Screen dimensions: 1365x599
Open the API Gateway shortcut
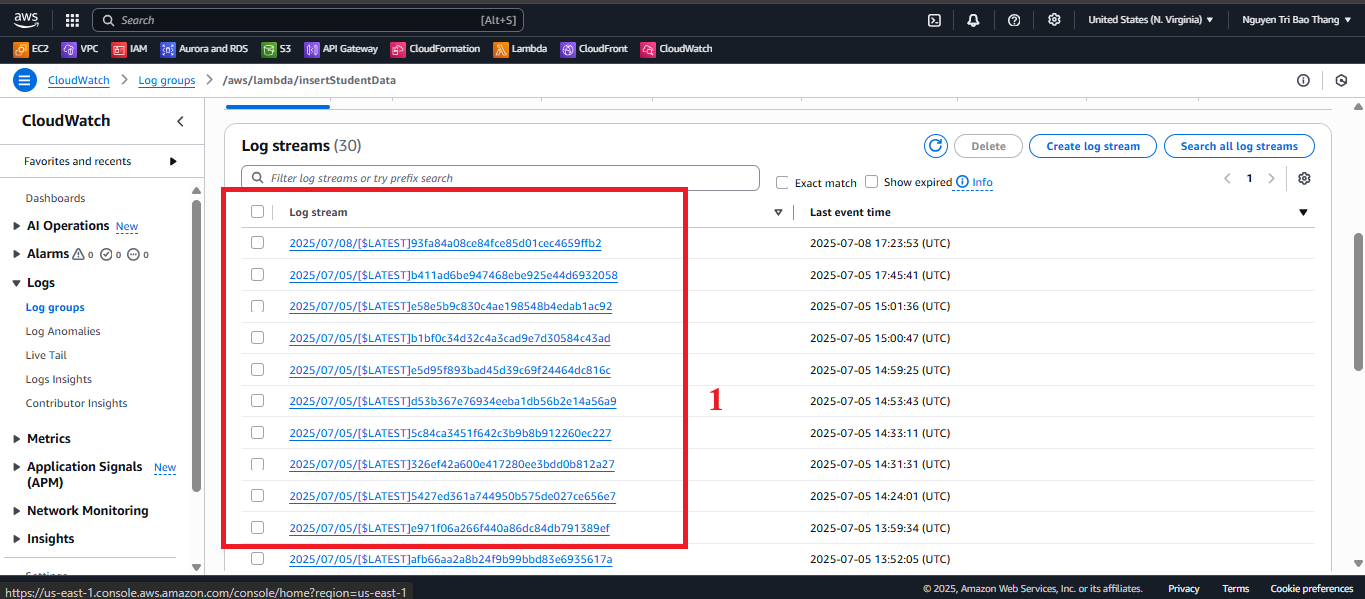tap(341, 49)
